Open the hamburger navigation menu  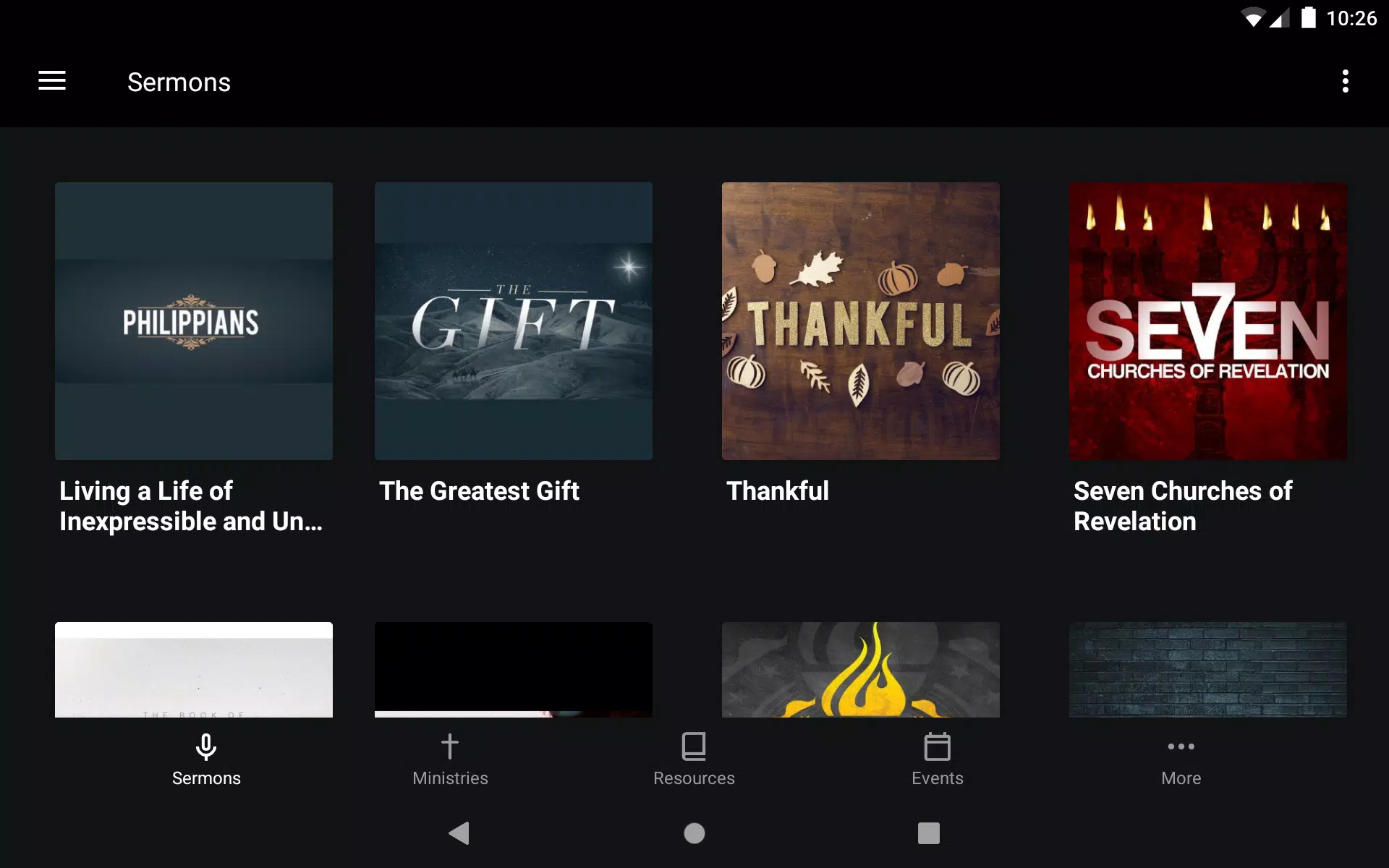coord(52,81)
